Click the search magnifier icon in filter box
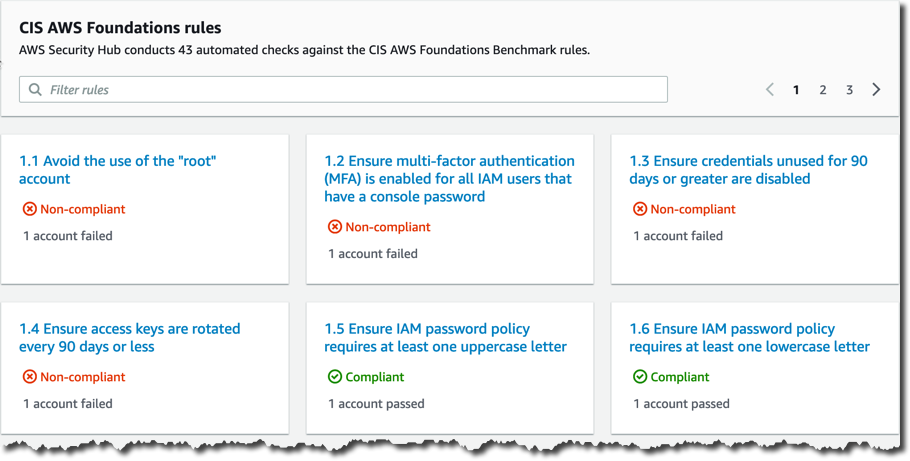Screen dimensions: 910x461 [35, 90]
